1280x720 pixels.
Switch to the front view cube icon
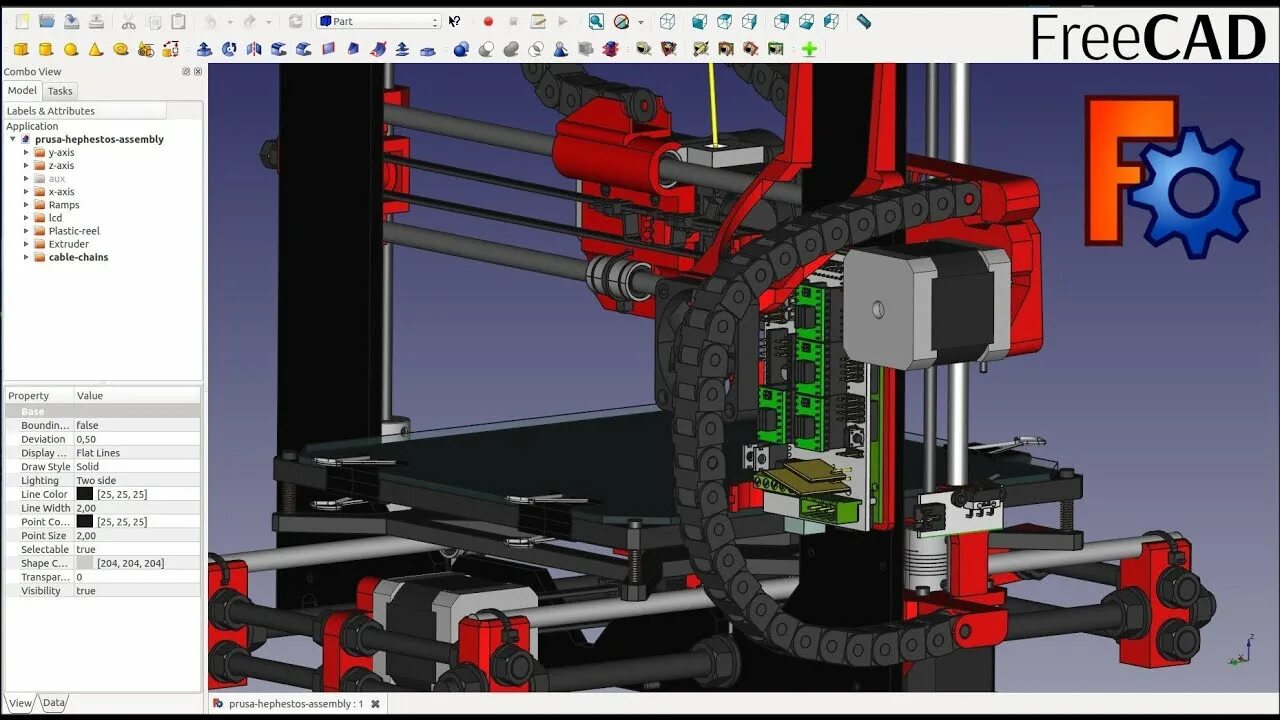click(699, 21)
